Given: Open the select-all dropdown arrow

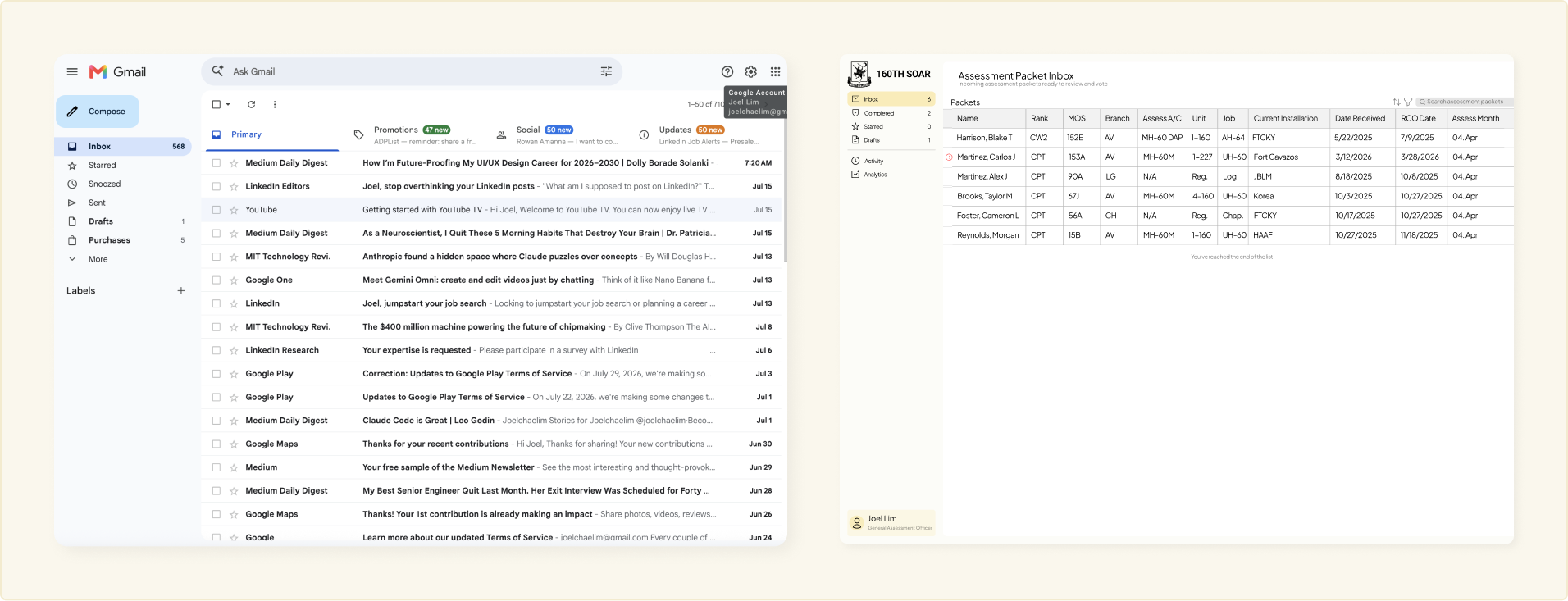Looking at the screenshot, I should pyautogui.click(x=228, y=104).
